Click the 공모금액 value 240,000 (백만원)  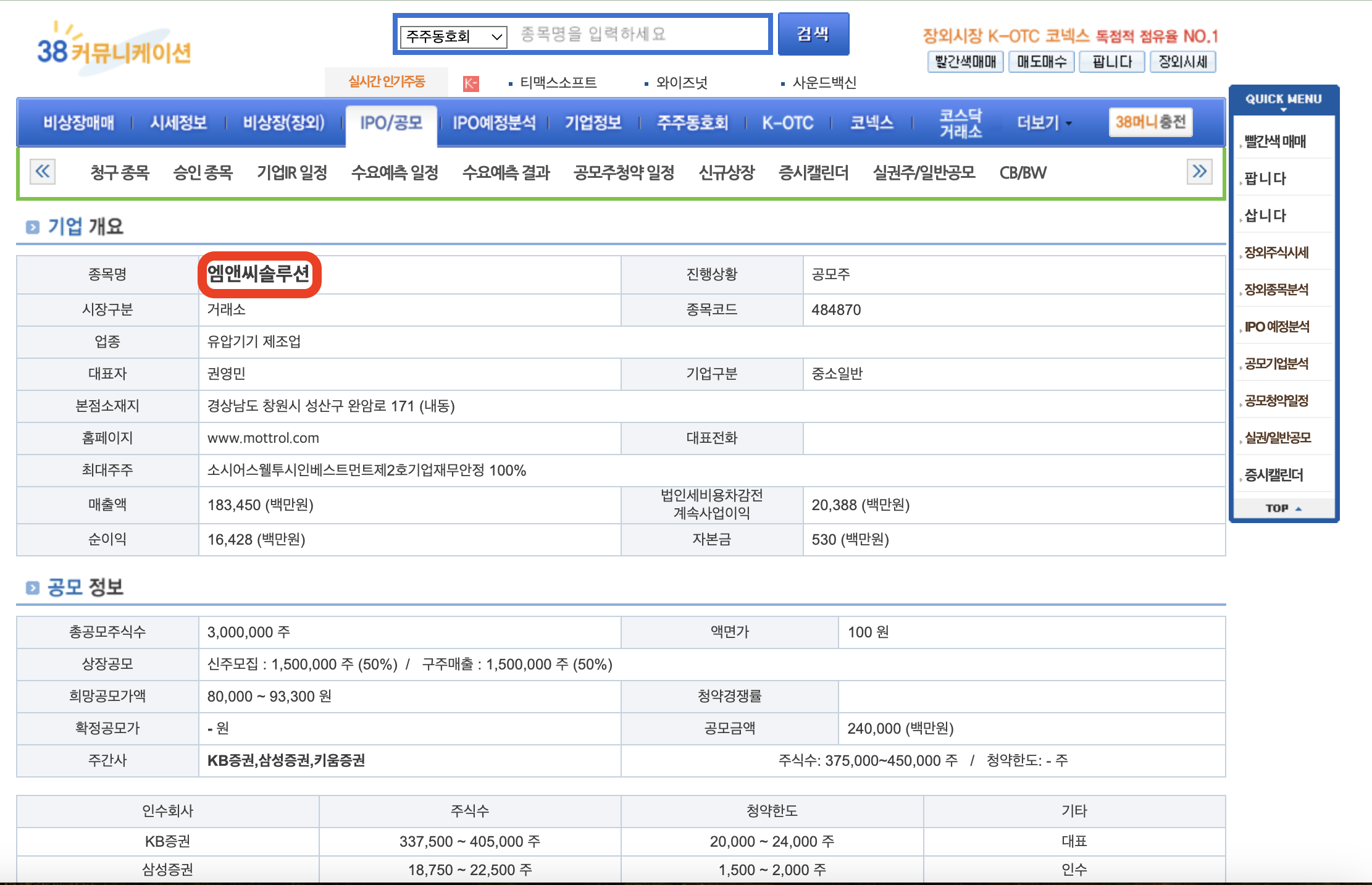(900, 728)
